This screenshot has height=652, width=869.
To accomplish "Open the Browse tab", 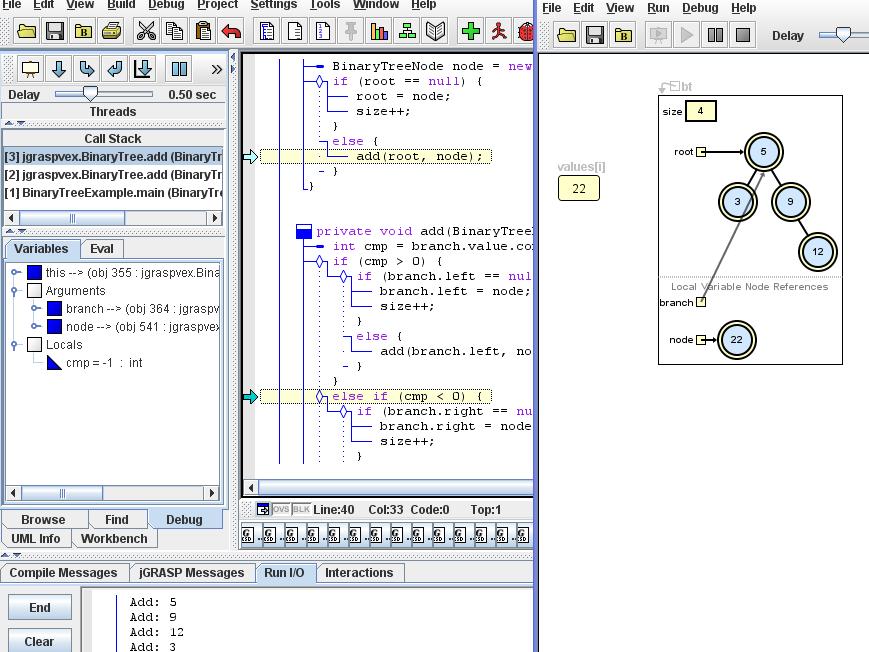I will coord(43,519).
